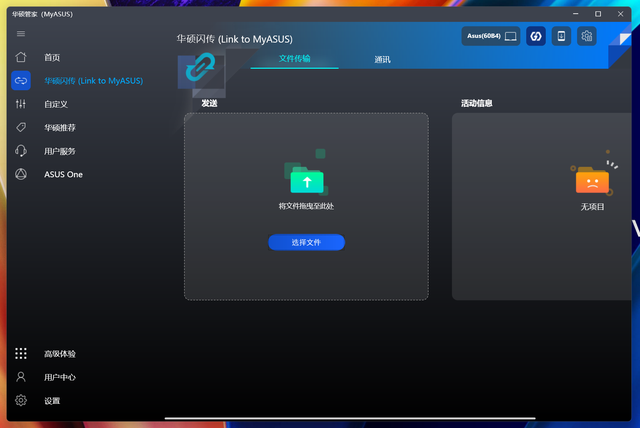Open the 首页 home icon

[21, 57]
